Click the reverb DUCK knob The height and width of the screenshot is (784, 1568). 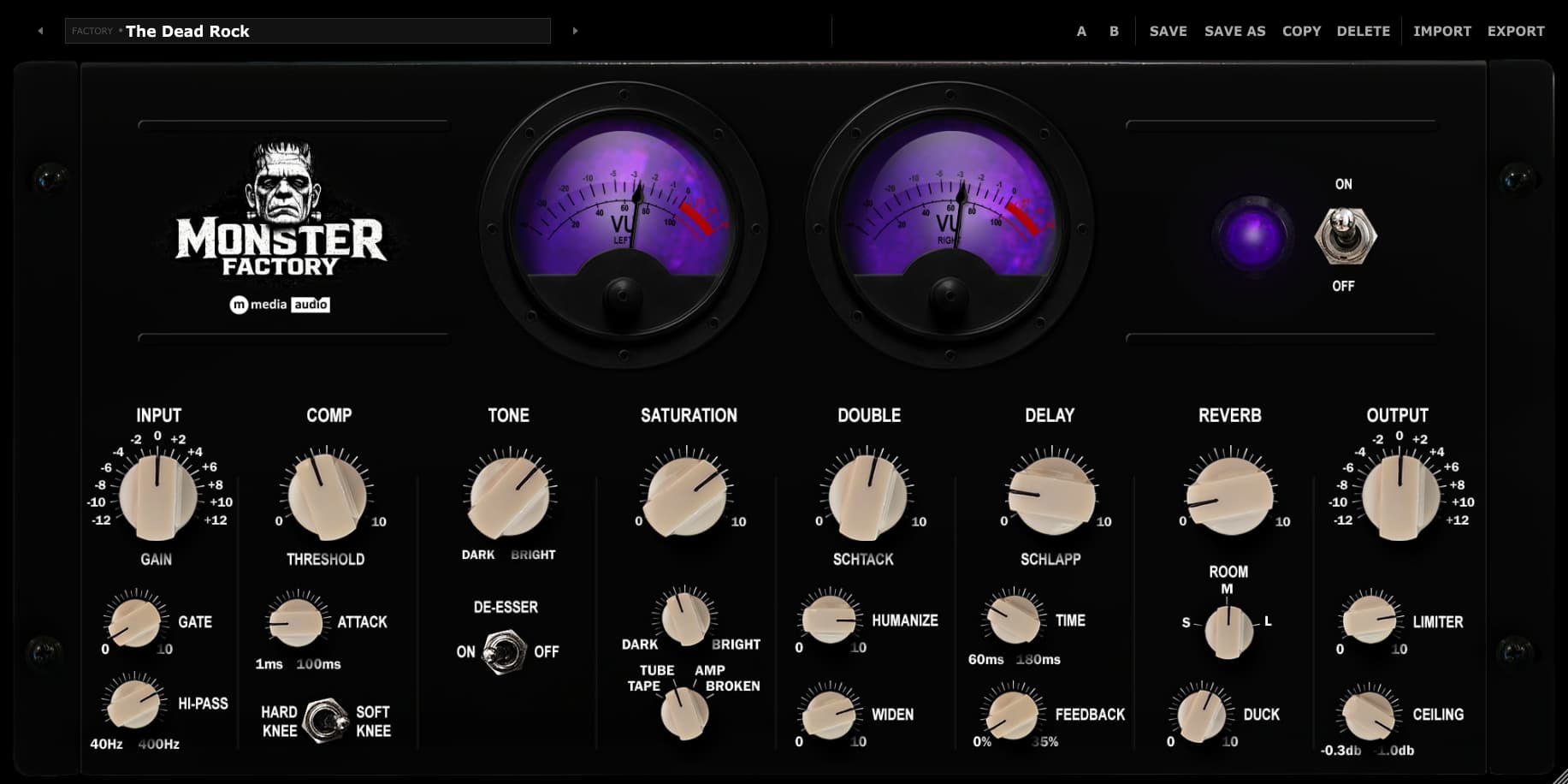pos(1201,716)
